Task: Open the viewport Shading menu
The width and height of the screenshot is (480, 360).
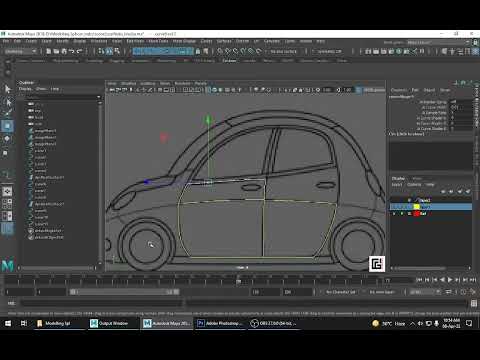Action: coord(128,83)
